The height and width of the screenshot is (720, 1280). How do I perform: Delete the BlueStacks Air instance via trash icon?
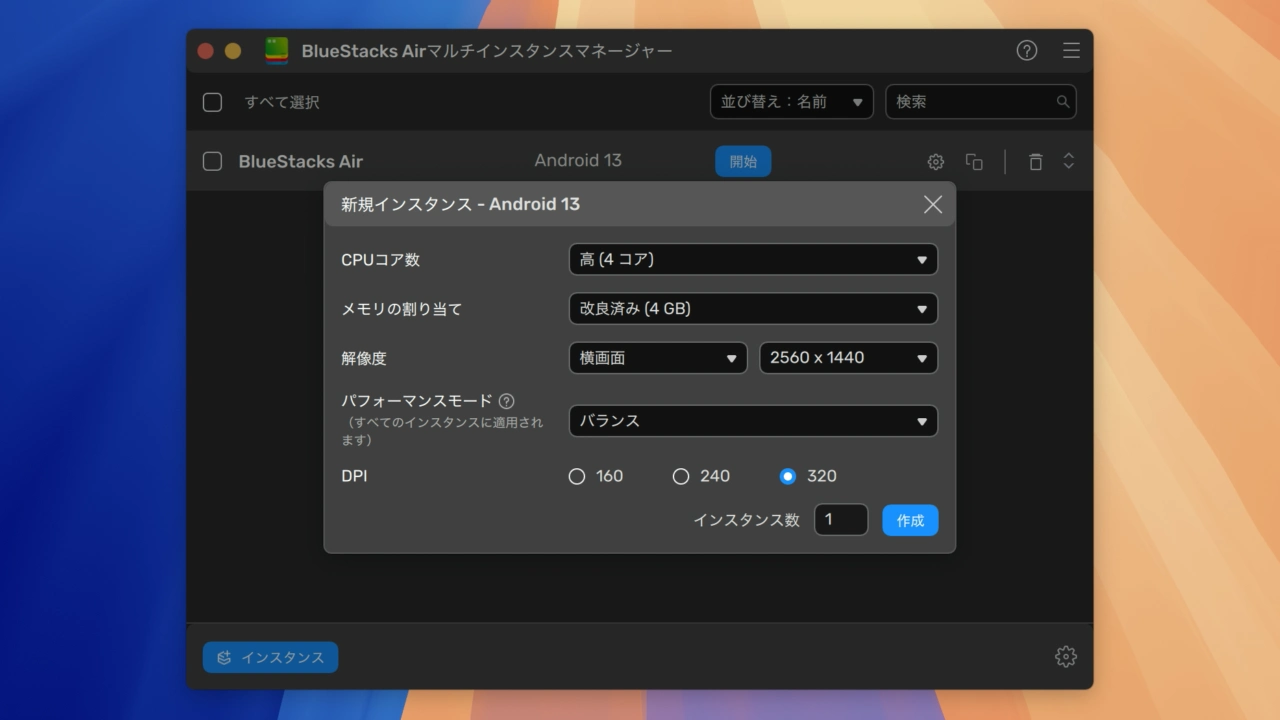tap(1036, 162)
